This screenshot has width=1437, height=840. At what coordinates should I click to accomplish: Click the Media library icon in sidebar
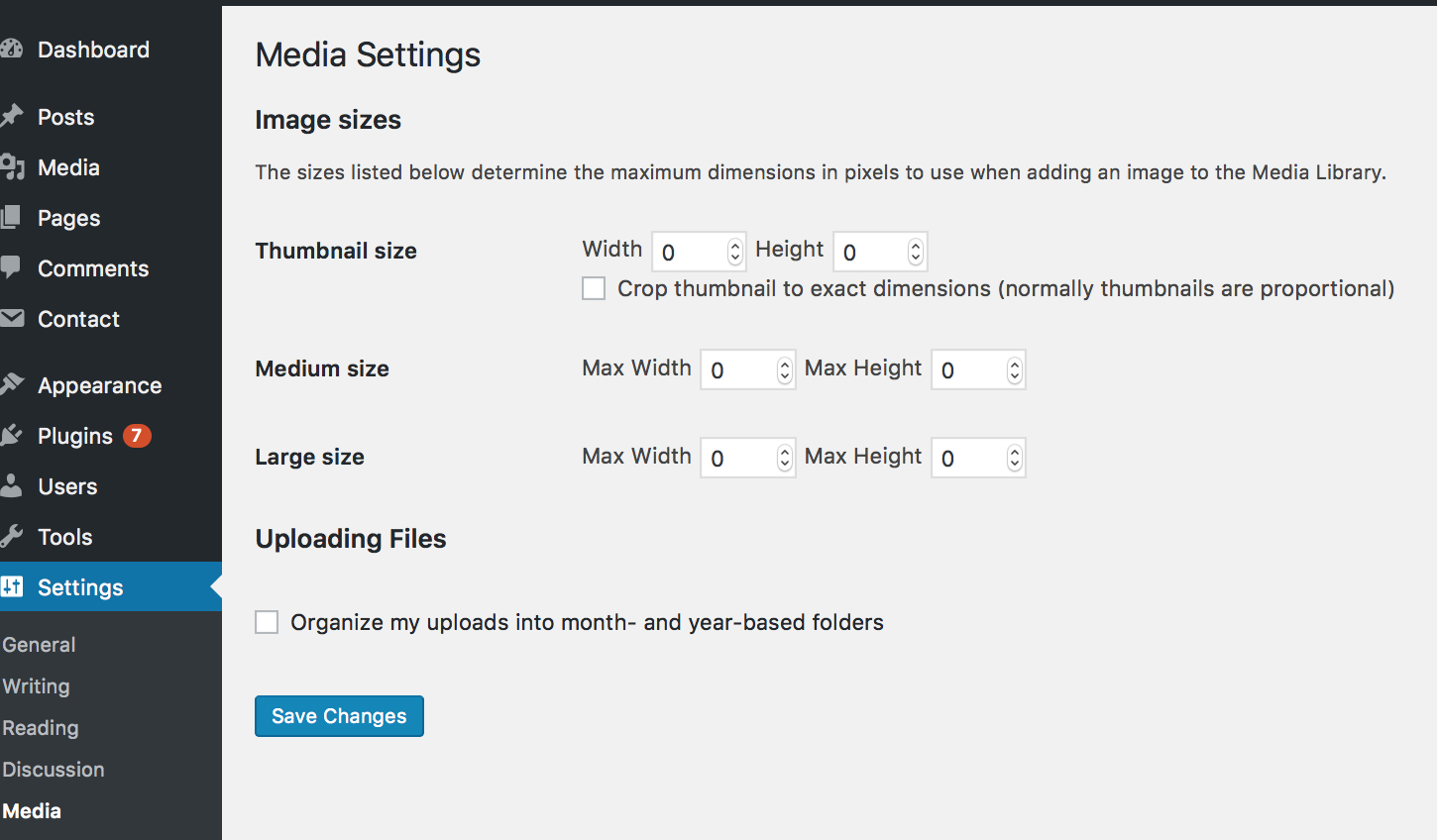pos(12,166)
